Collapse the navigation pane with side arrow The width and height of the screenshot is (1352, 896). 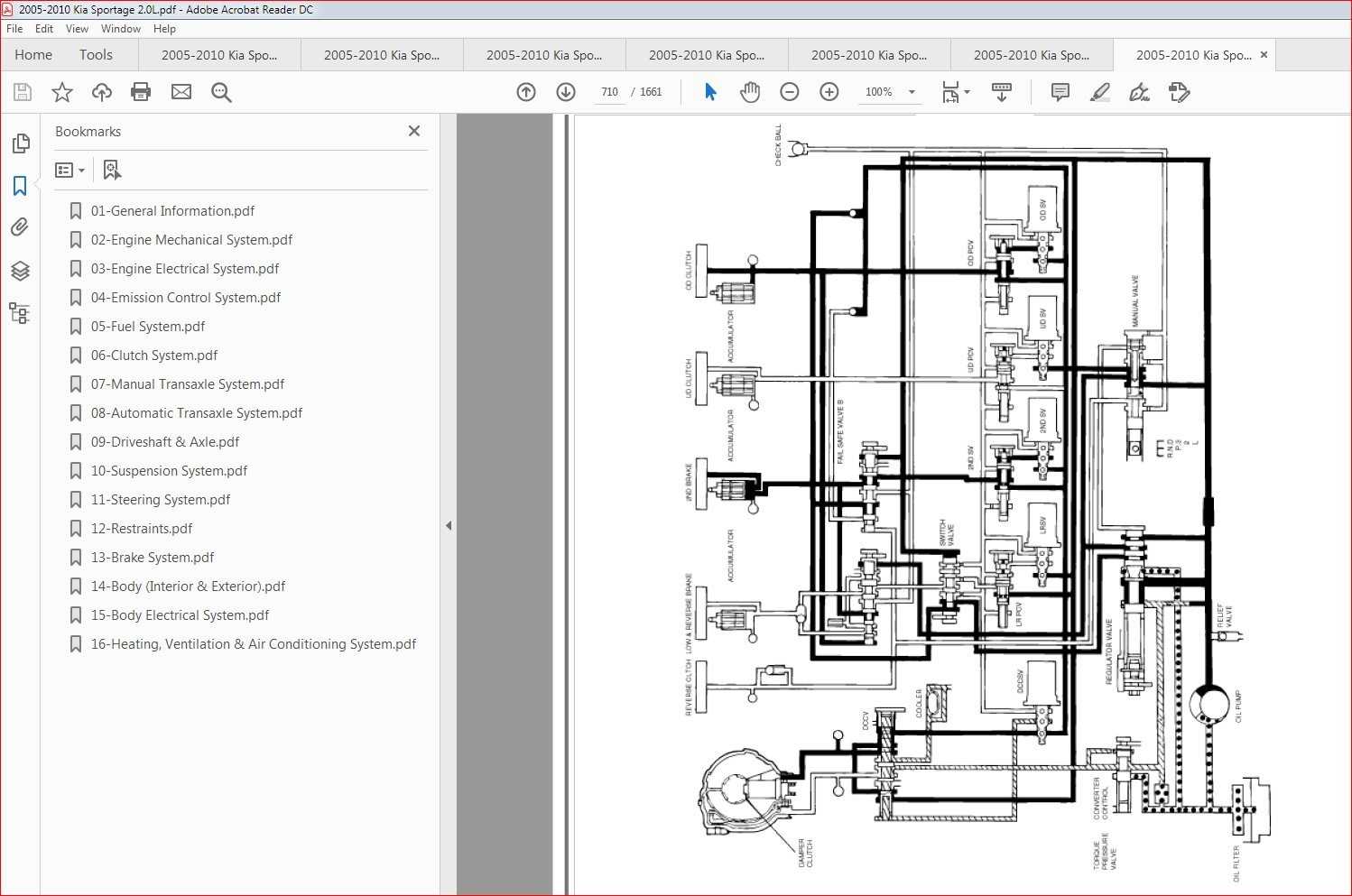click(449, 525)
